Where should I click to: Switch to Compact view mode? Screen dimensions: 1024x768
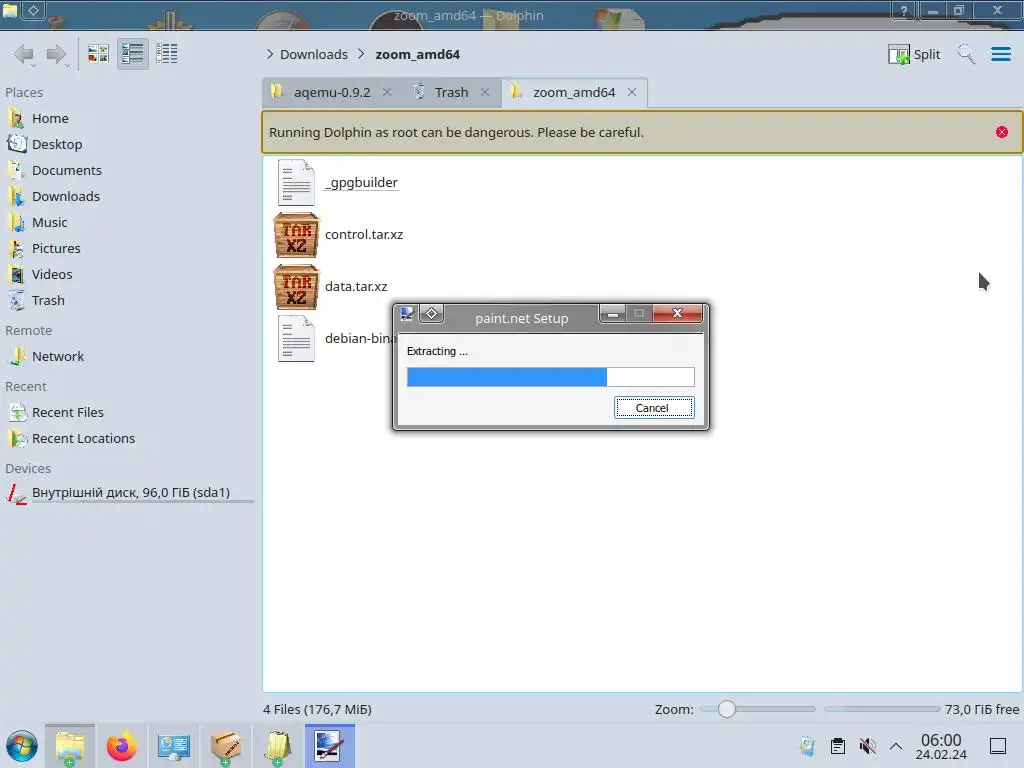pos(133,54)
